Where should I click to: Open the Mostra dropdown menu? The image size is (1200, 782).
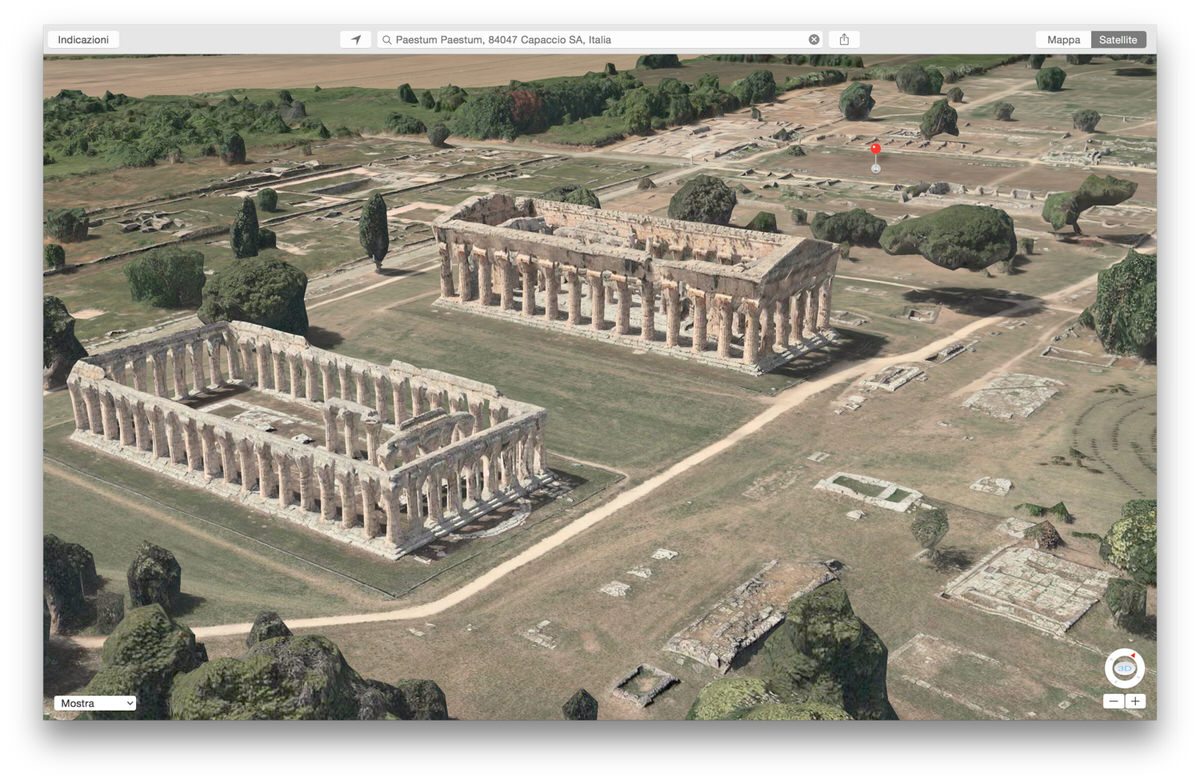pyautogui.click(x=95, y=703)
